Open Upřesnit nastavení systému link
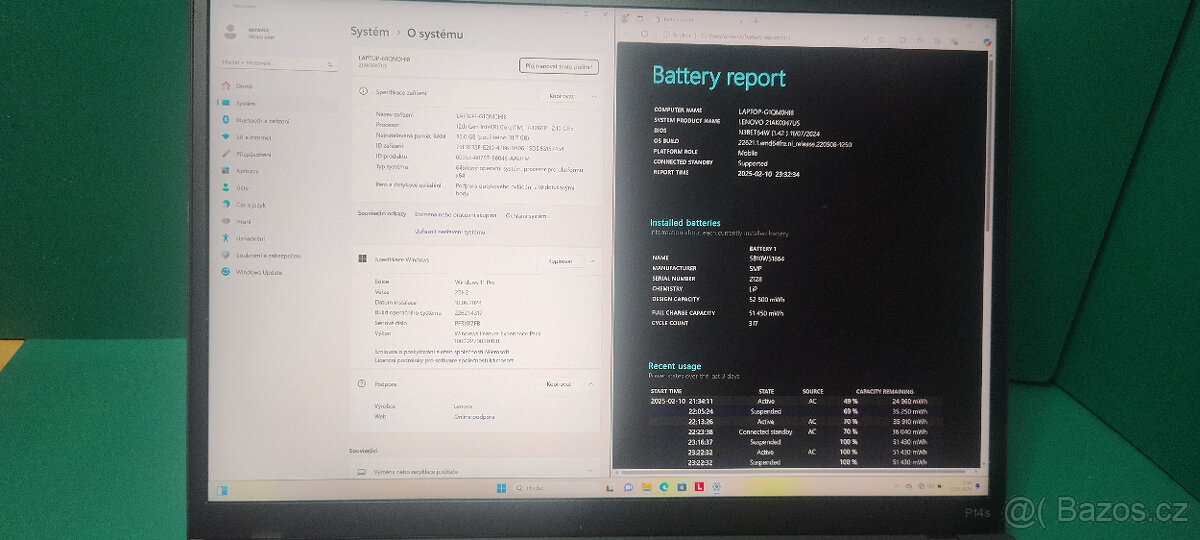Image resolution: width=1200 pixels, height=540 pixels. coord(451,231)
